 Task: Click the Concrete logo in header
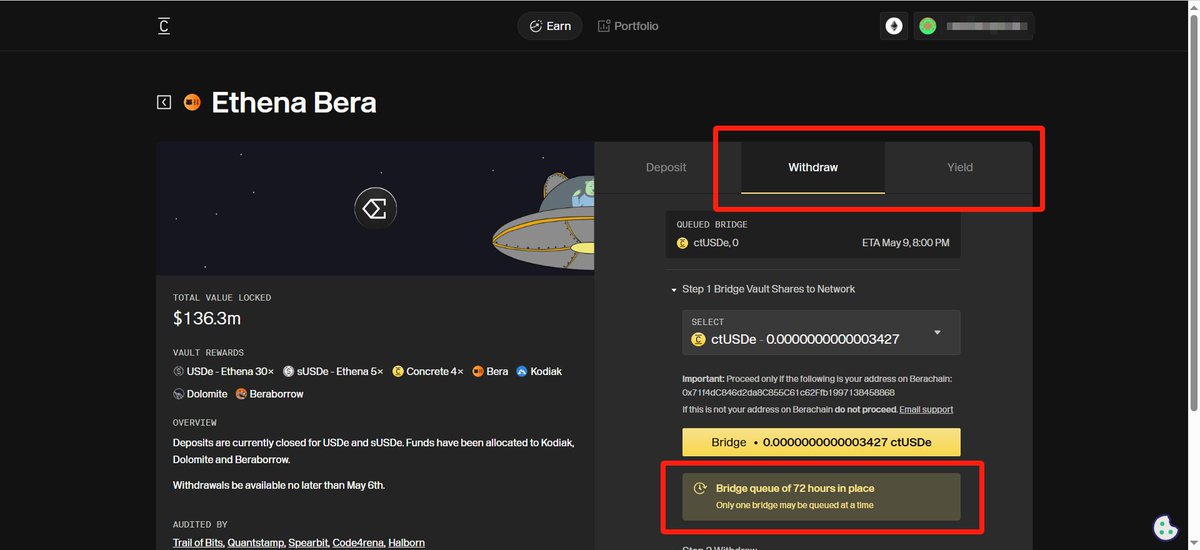(164, 26)
